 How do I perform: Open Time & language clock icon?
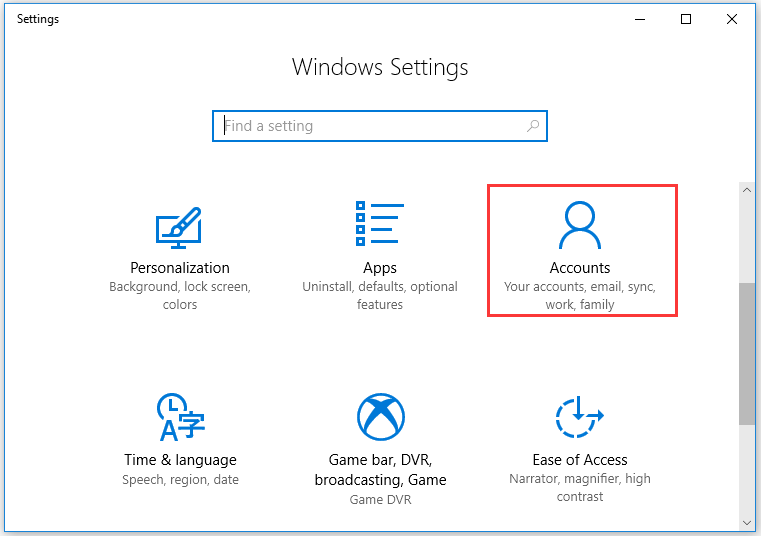181,417
